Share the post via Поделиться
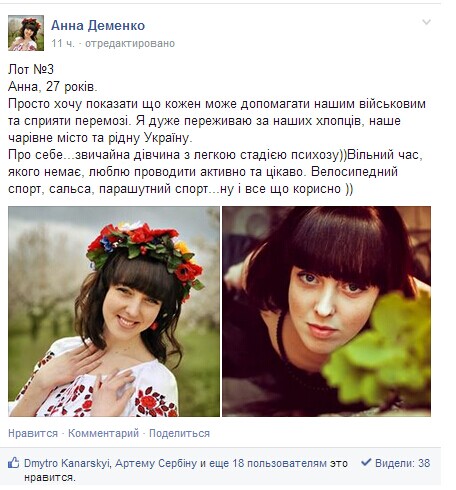Viewport: 456px width, 490px height. 179,433
